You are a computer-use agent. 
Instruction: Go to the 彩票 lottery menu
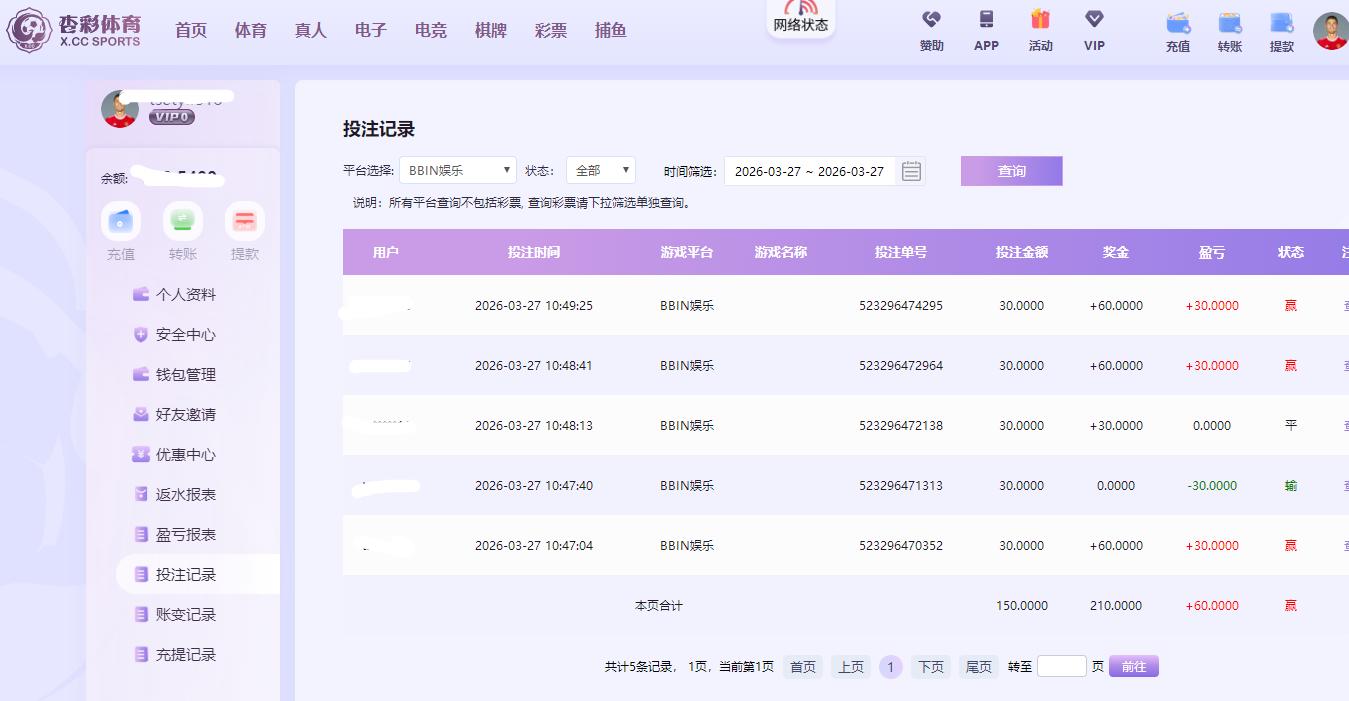click(x=551, y=30)
